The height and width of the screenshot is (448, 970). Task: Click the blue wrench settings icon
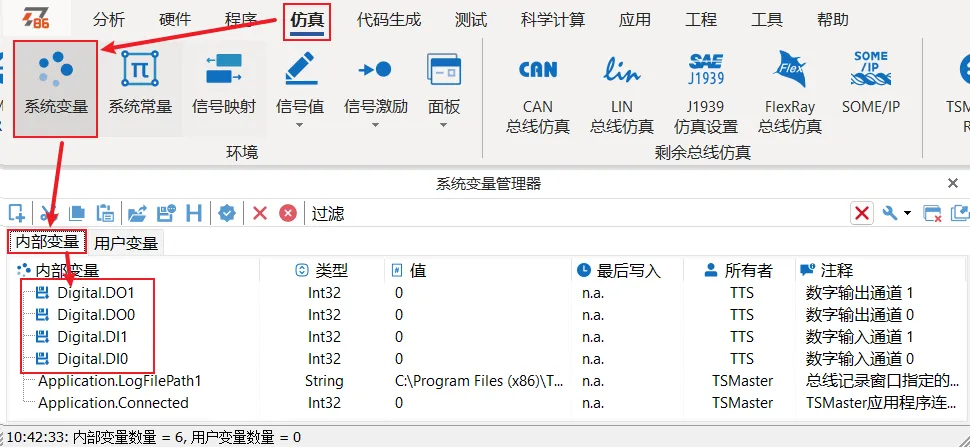point(890,213)
